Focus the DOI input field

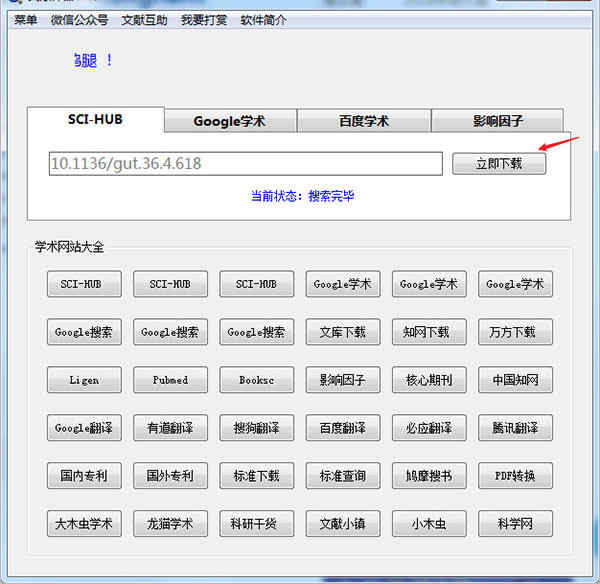coord(246,164)
